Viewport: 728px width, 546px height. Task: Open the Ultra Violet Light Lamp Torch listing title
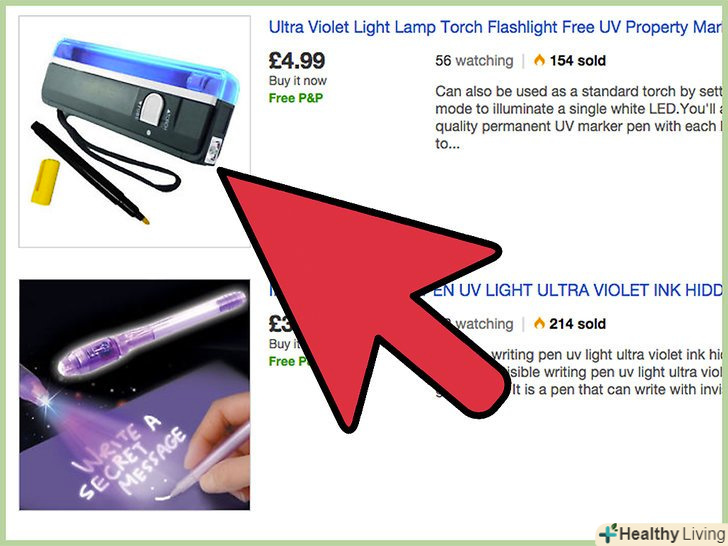[x=495, y=27]
